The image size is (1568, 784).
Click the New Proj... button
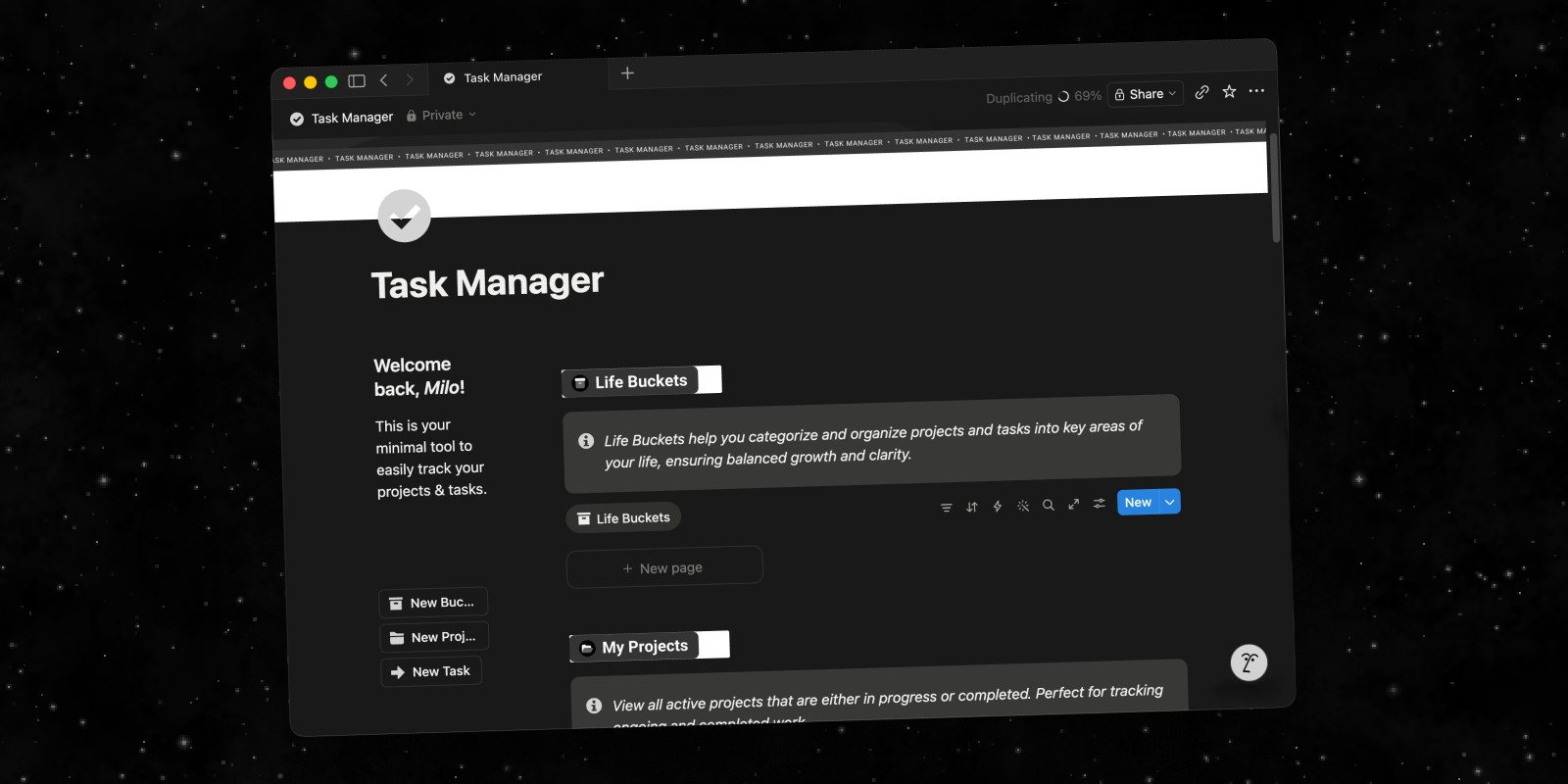(434, 637)
